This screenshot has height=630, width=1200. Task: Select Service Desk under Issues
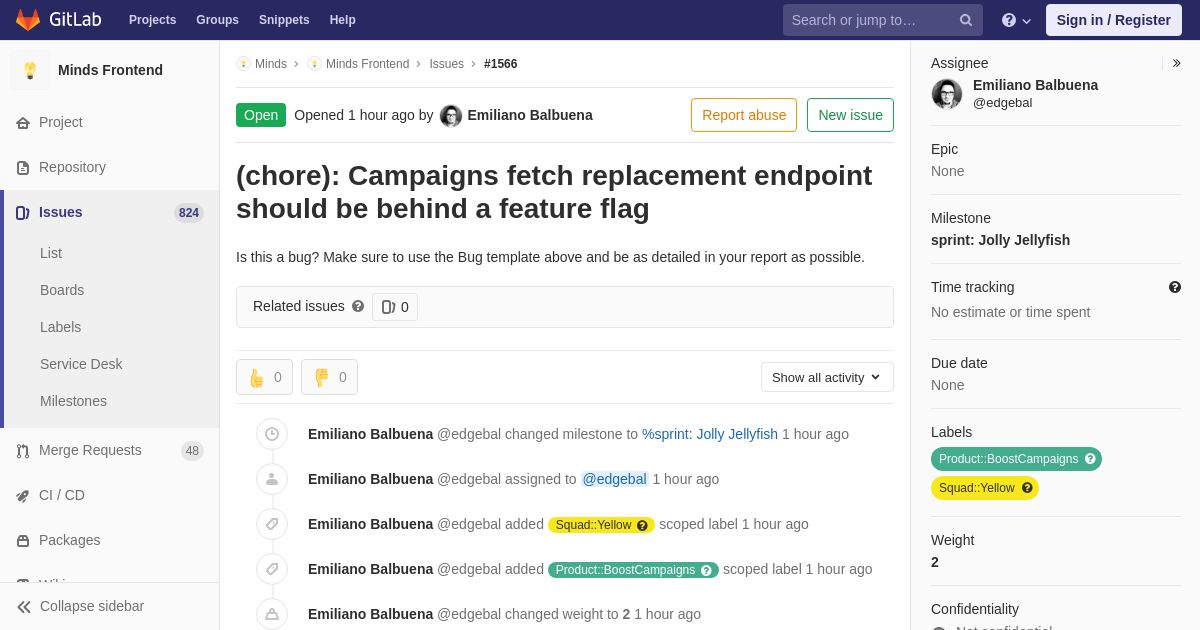(81, 364)
